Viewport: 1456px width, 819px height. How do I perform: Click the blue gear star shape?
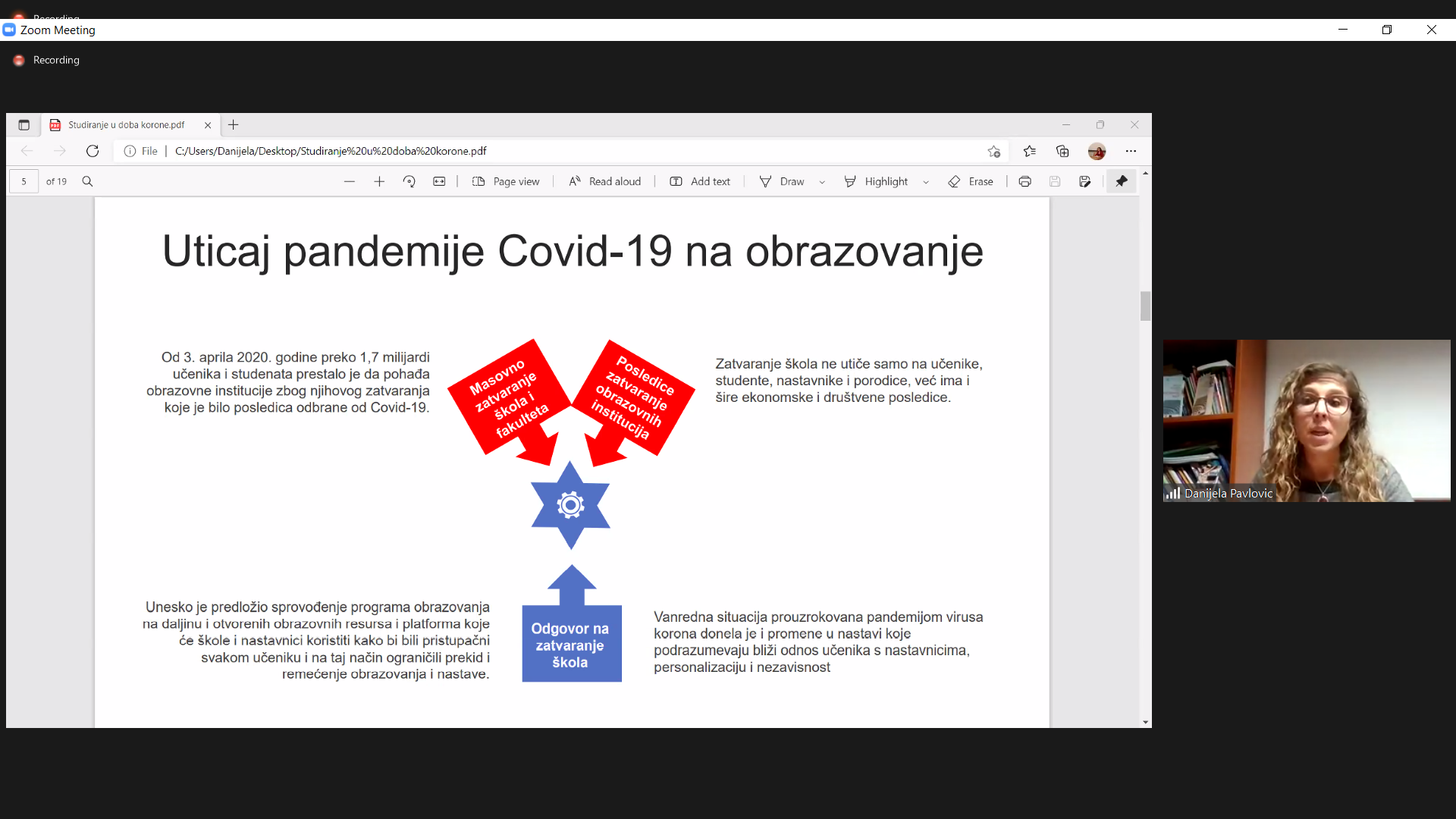pyautogui.click(x=570, y=505)
